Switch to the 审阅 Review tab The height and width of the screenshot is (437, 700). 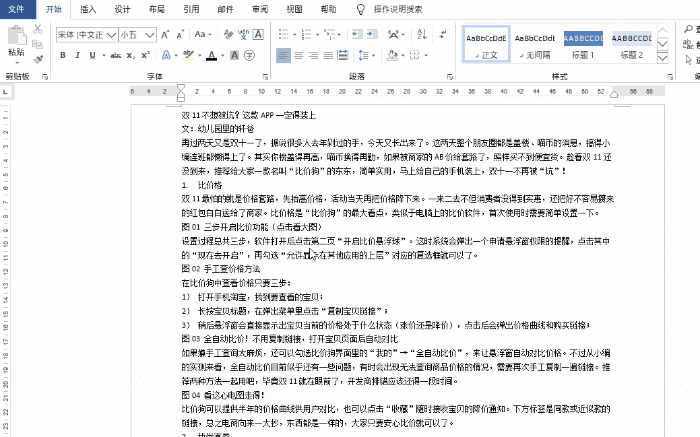click(260, 9)
